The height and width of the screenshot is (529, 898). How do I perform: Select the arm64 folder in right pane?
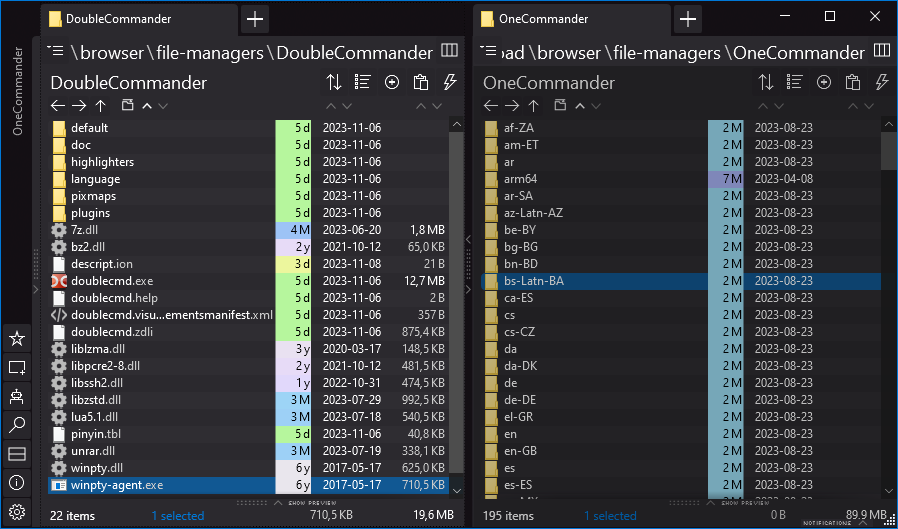click(520, 179)
